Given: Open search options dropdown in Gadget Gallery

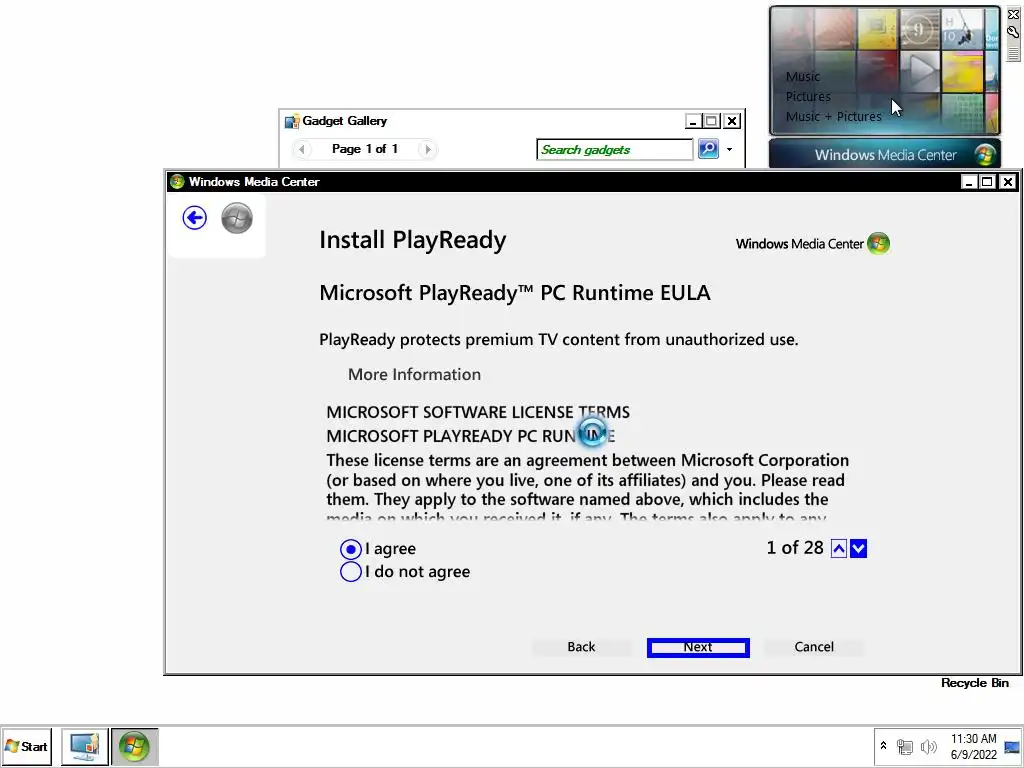Looking at the screenshot, I should pos(729,150).
